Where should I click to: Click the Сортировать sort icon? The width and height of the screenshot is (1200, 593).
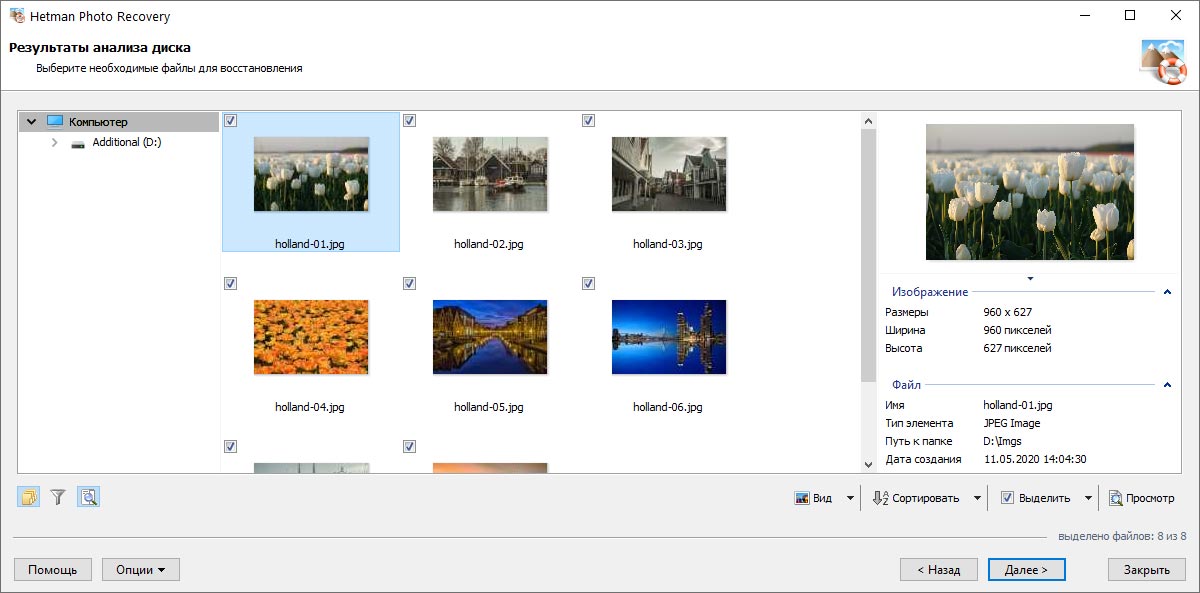(x=881, y=498)
